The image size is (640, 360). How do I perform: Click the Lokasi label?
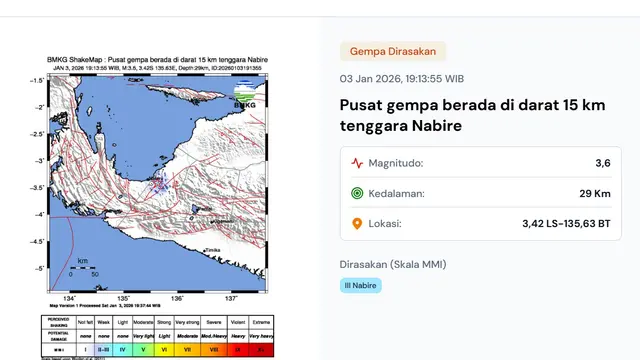coord(385,224)
